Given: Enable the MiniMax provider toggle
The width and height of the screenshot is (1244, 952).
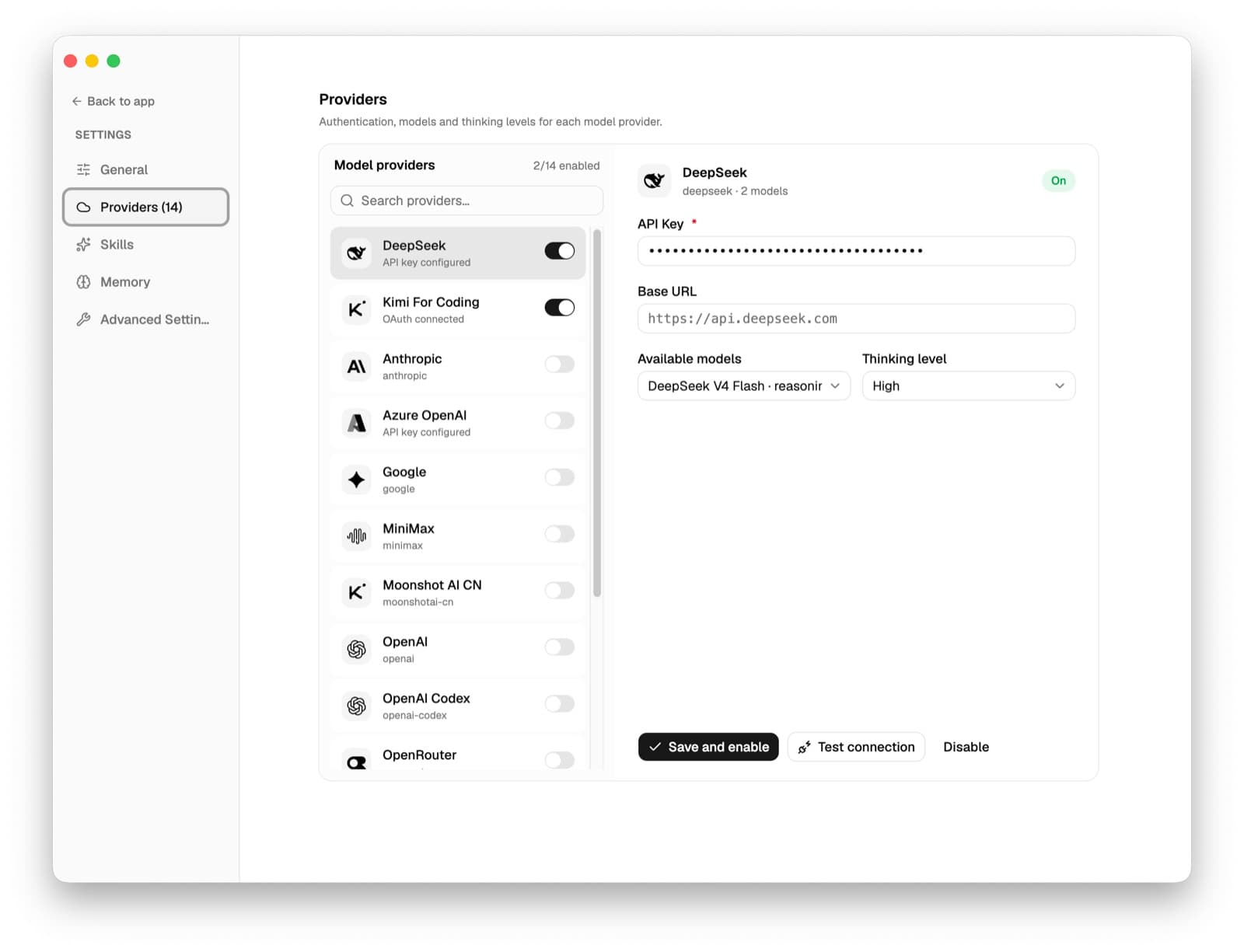Looking at the screenshot, I should [560, 534].
